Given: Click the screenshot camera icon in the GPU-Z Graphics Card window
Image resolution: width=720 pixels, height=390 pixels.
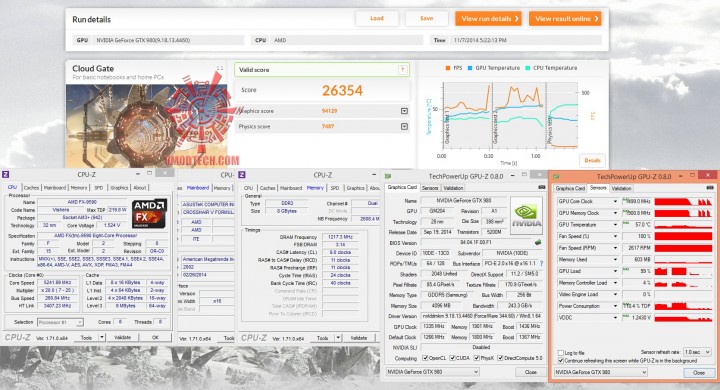Looking at the screenshot, I should (x=542, y=187).
